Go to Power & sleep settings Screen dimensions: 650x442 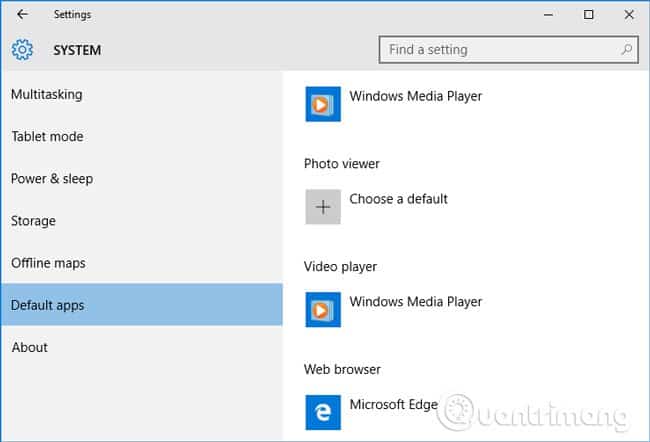52,178
